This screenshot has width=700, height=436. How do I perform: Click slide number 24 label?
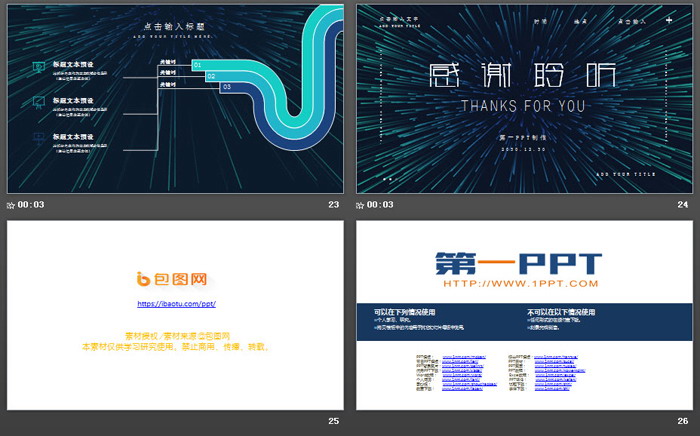[x=683, y=204]
